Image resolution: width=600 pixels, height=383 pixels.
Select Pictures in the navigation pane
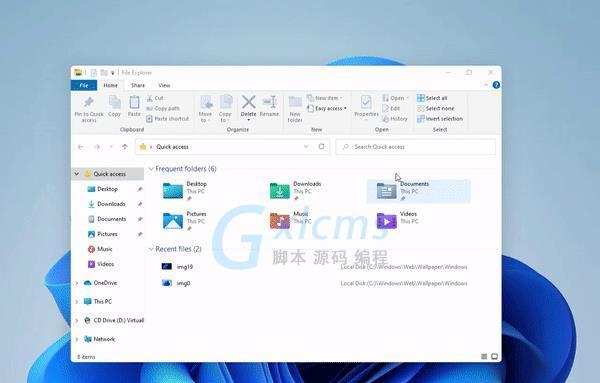108,234
